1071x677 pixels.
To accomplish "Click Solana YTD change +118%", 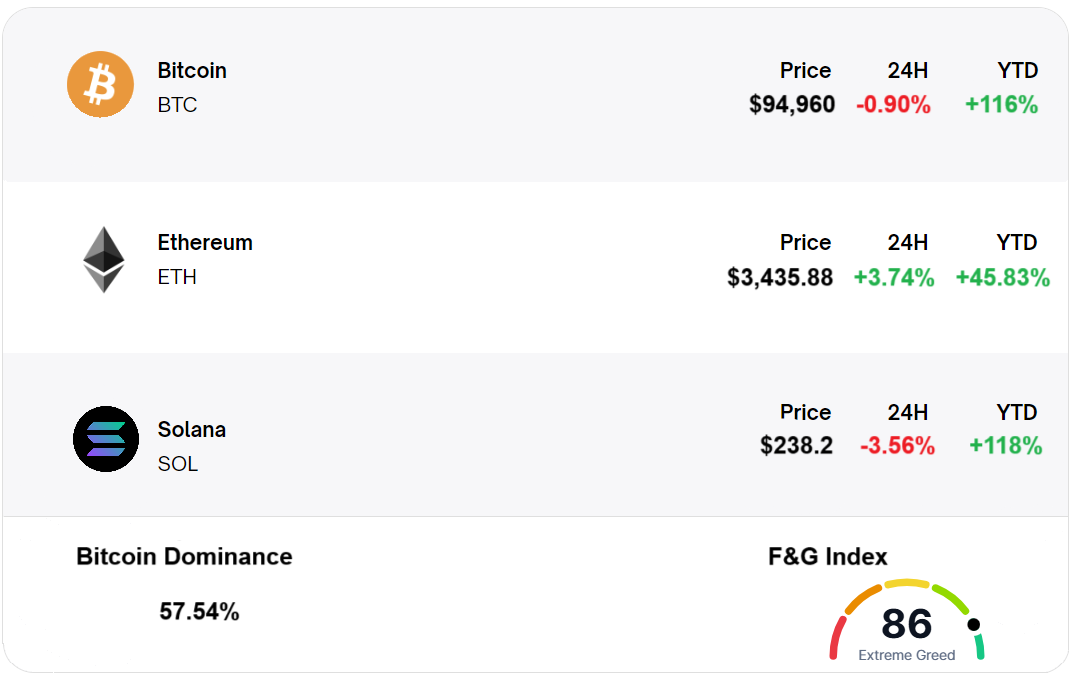I will (x=1005, y=445).
